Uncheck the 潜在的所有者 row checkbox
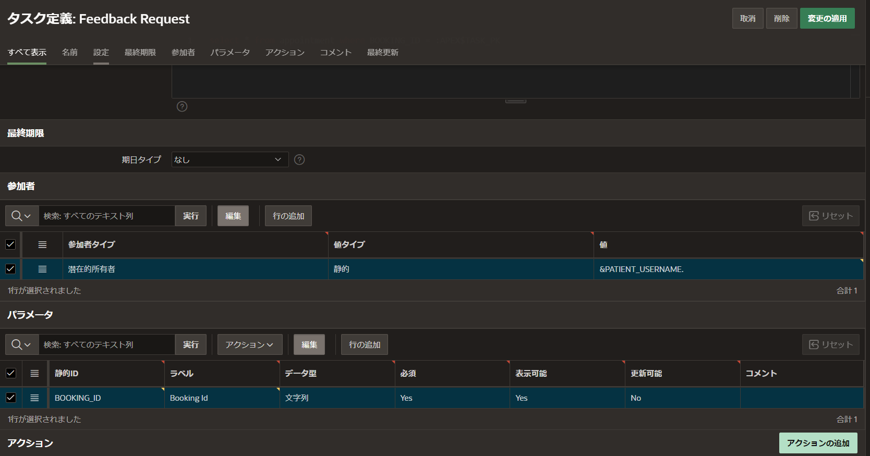Viewport: 870px width, 456px height. pos(11,269)
